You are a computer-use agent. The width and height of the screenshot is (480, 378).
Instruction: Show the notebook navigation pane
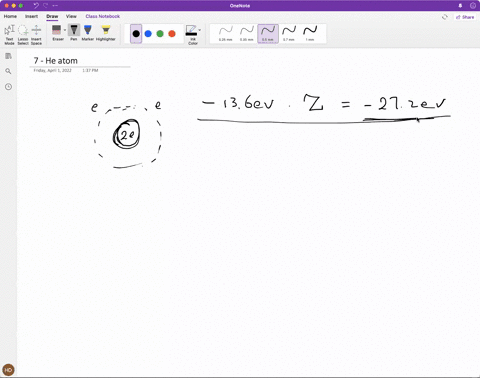tap(8, 56)
